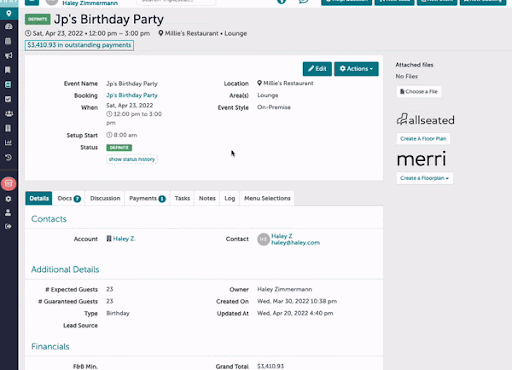The height and width of the screenshot is (370, 512).
Task: Click the Haley Zimmermann owner value
Action: click(284, 289)
